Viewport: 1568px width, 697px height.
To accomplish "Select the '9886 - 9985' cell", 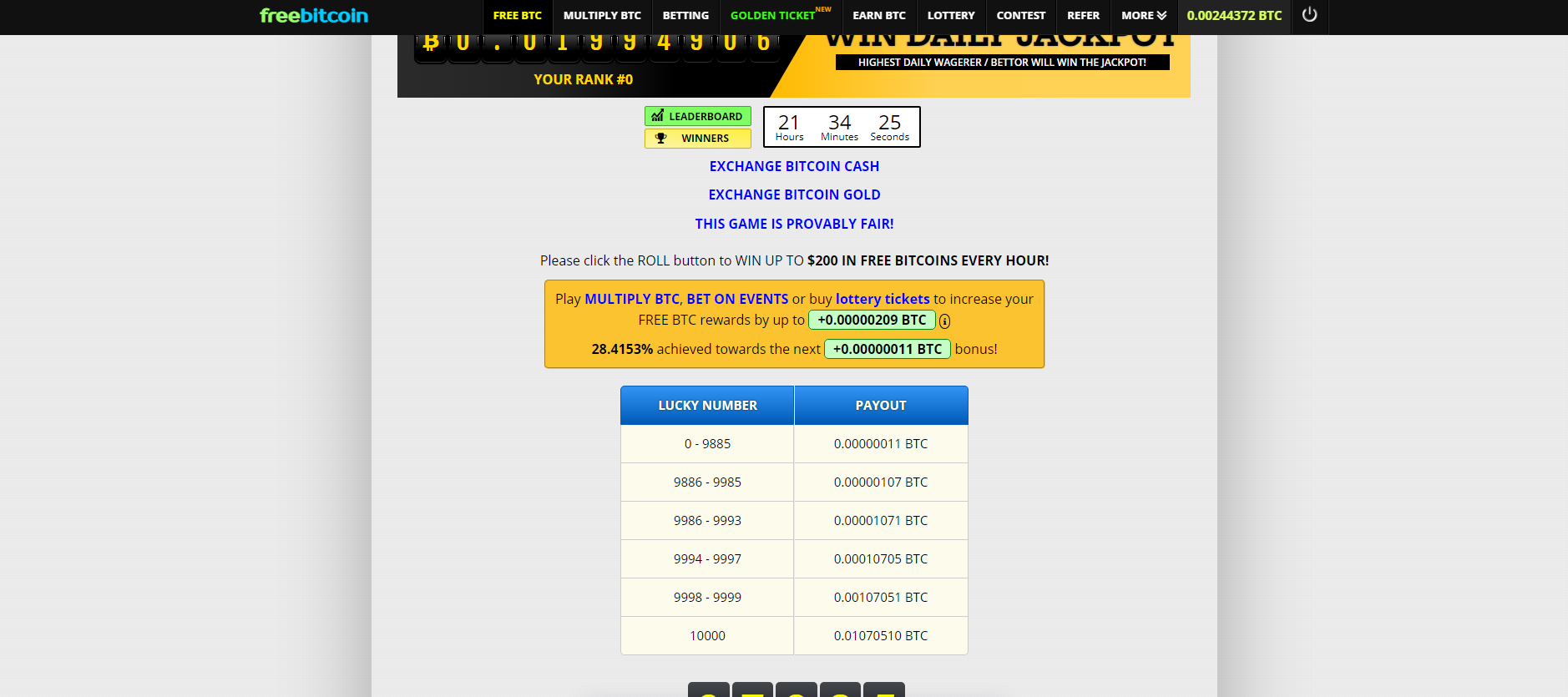I will pos(707,482).
